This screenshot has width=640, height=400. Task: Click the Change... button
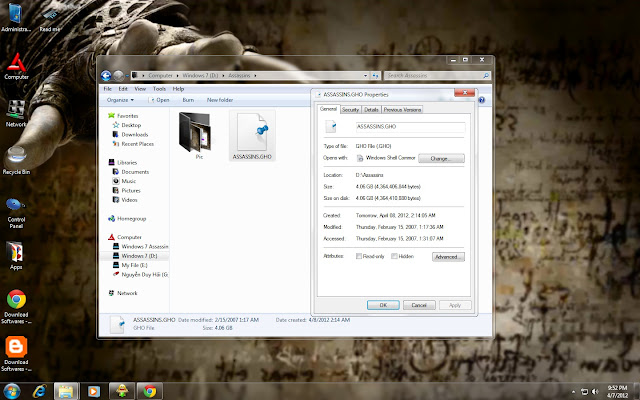[441, 158]
